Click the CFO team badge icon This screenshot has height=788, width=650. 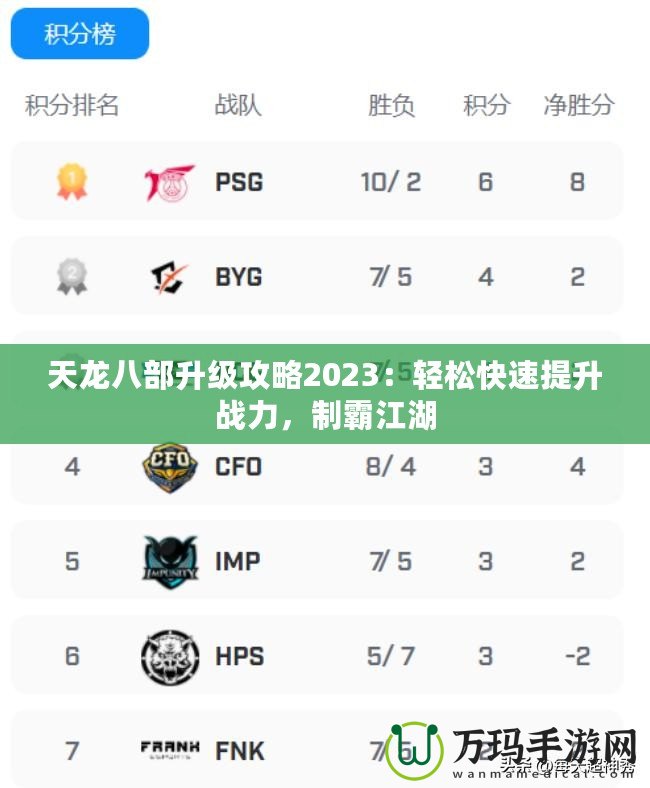pos(170,467)
